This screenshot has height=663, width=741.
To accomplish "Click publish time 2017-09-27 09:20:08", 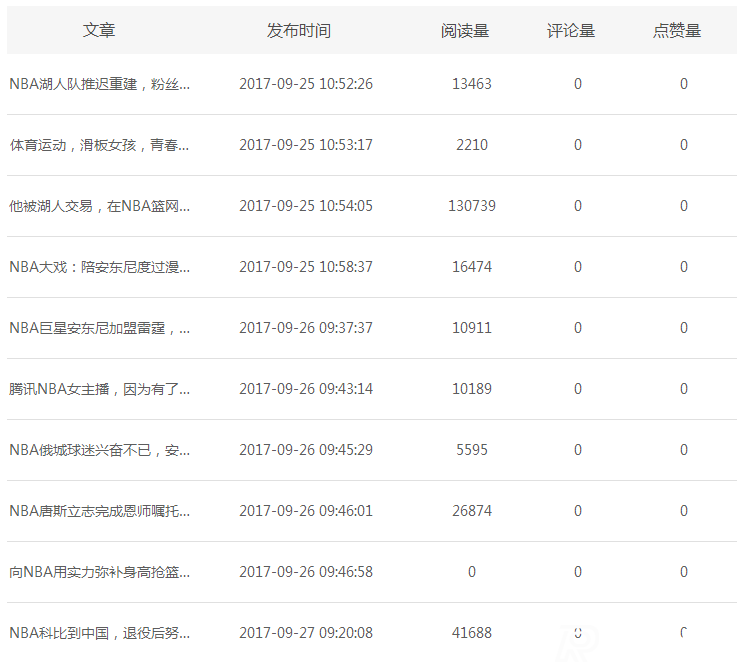I will pos(306,634).
